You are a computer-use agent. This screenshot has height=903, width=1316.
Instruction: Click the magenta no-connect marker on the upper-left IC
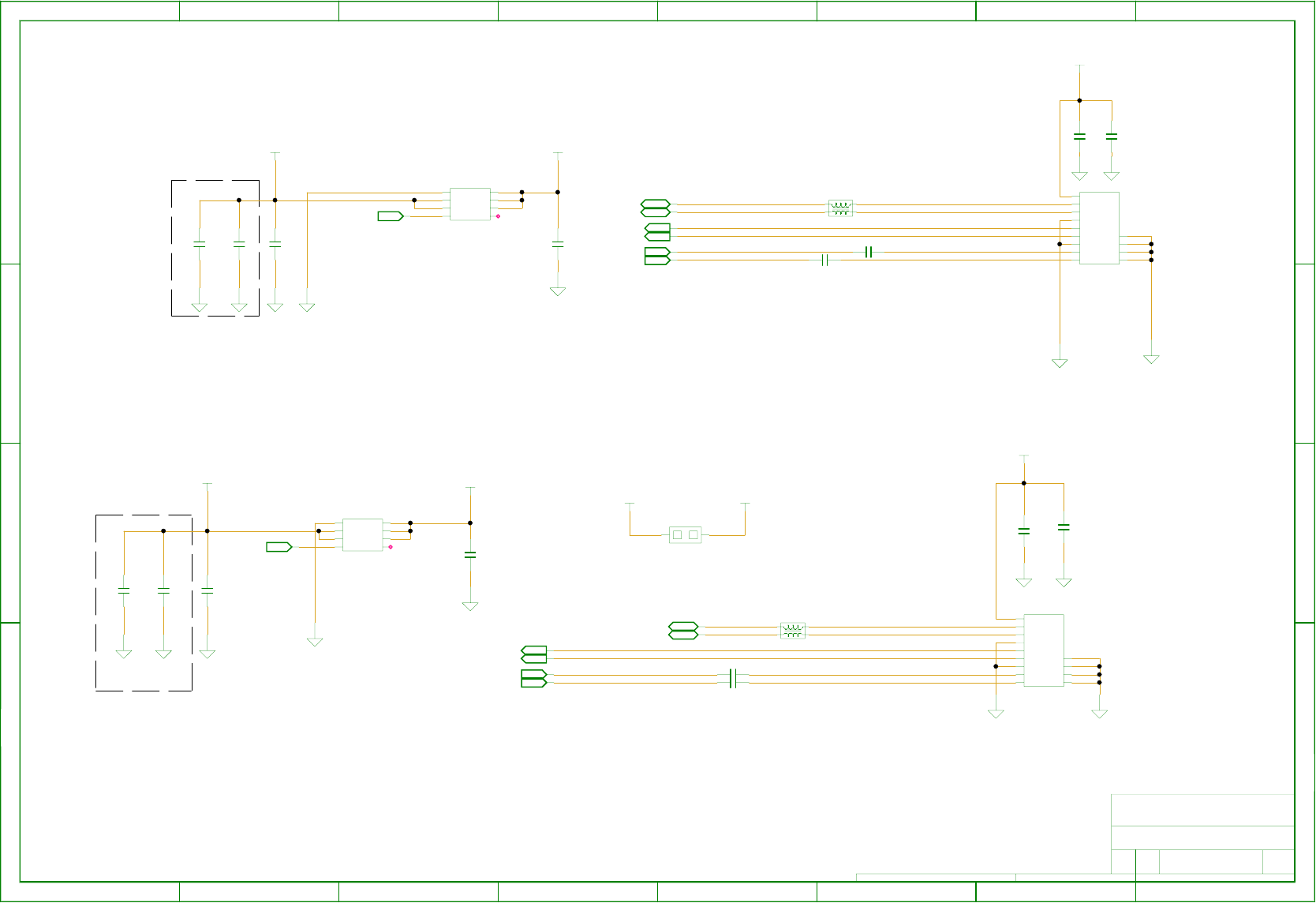point(498,216)
